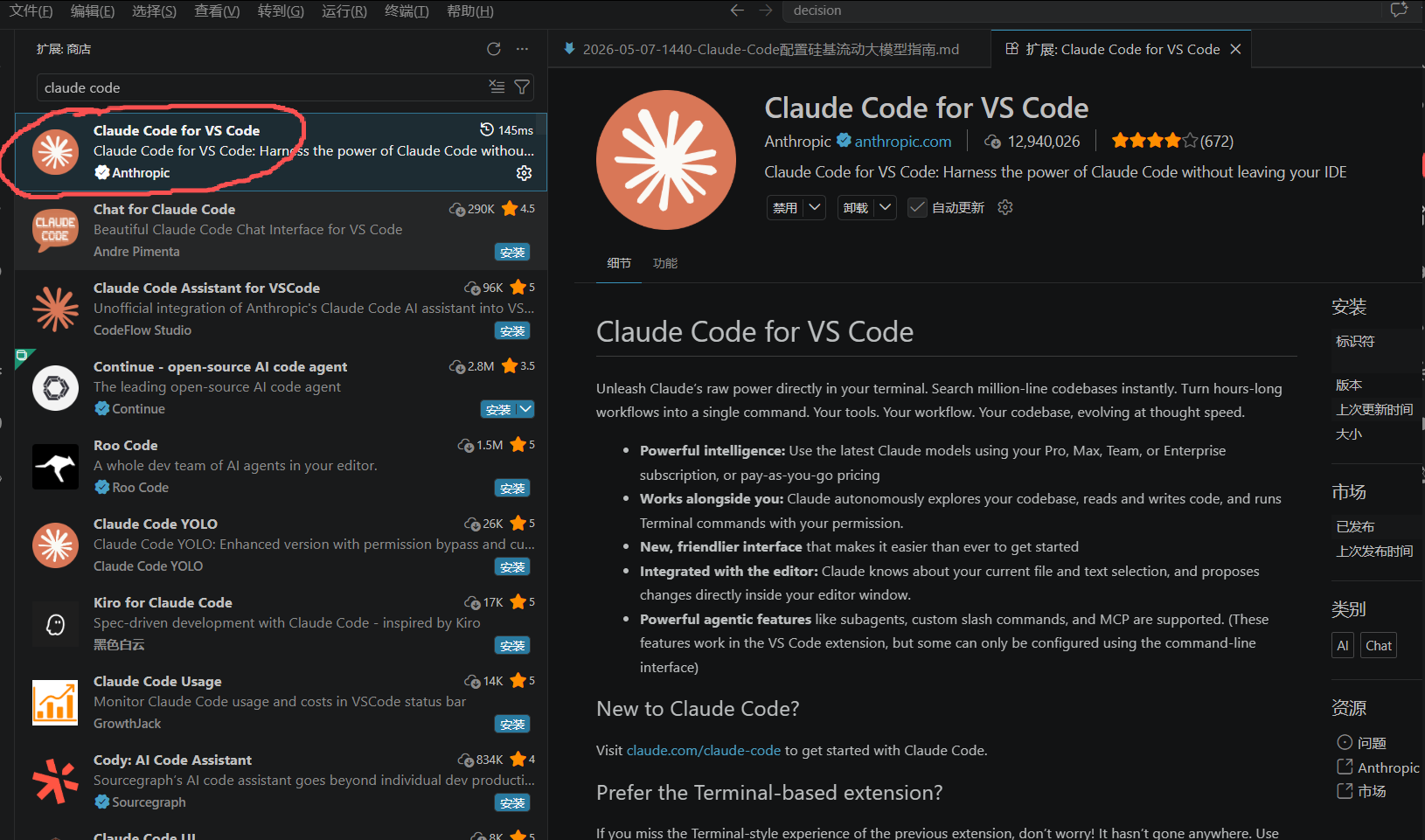The height and width of the screenshot is (840, 1425).
Task: Select the Claude Code for VS Code list entry
Action: [x=281, y=152]
